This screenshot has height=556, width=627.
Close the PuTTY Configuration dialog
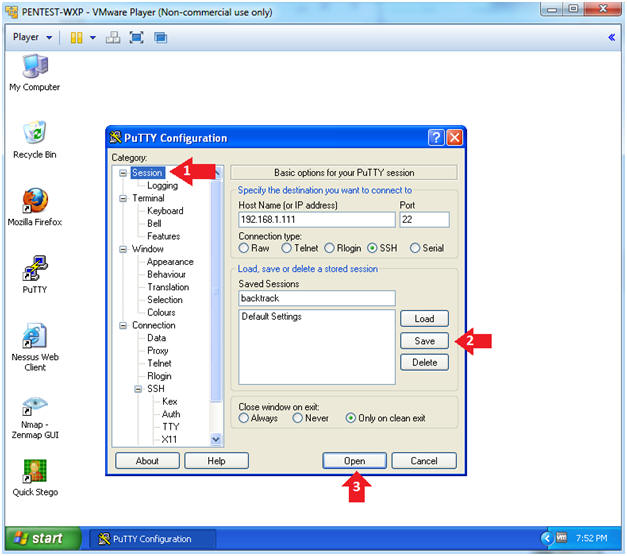click(x=455, y=138)
